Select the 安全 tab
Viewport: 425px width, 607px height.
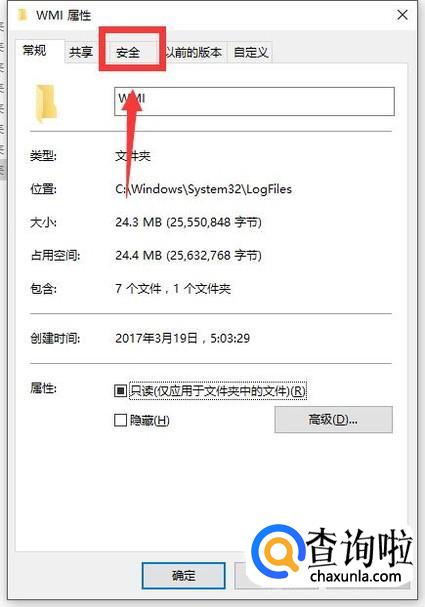pyautogui.click(x=129, y=52)
